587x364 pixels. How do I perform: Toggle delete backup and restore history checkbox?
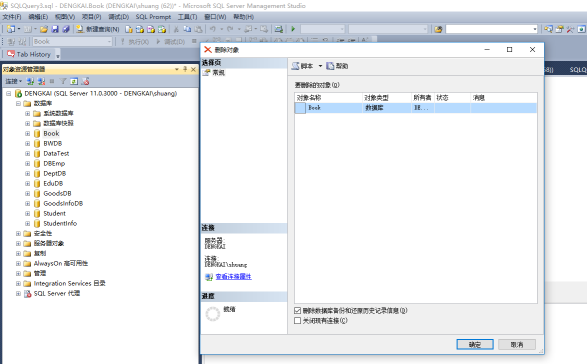pos(298,310)
